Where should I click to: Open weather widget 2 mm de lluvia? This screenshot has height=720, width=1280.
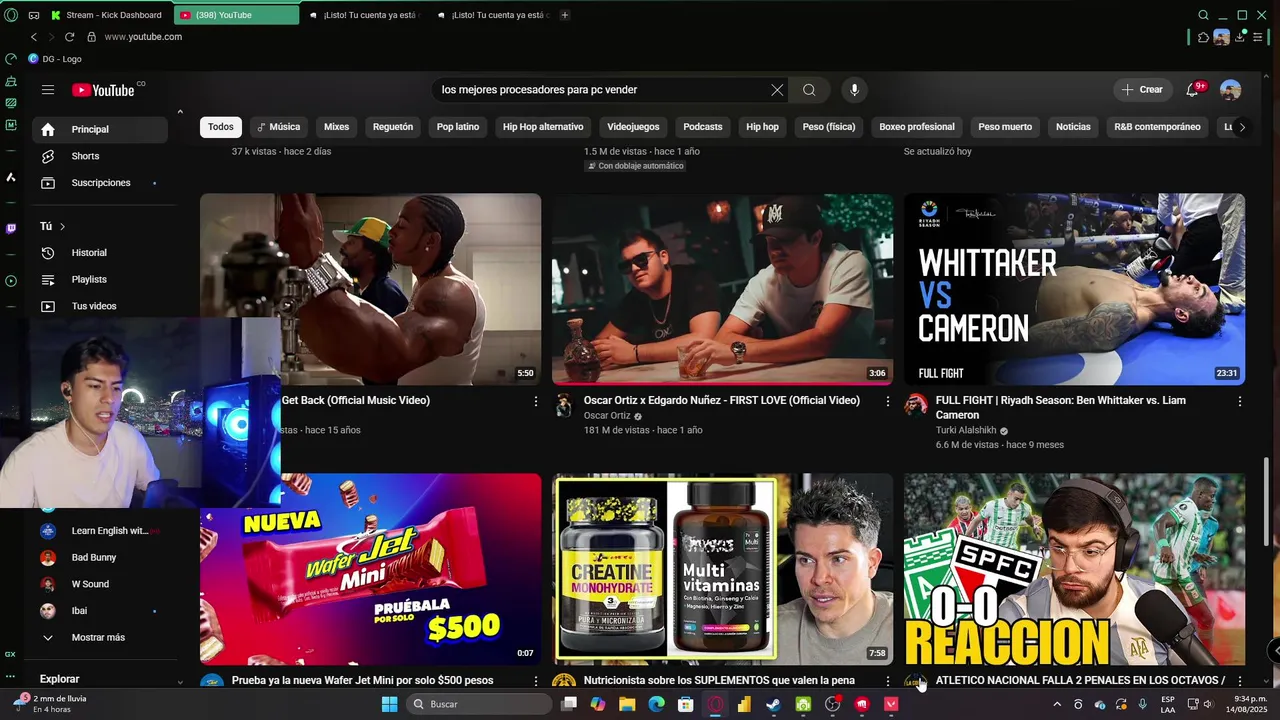point(52,704)
